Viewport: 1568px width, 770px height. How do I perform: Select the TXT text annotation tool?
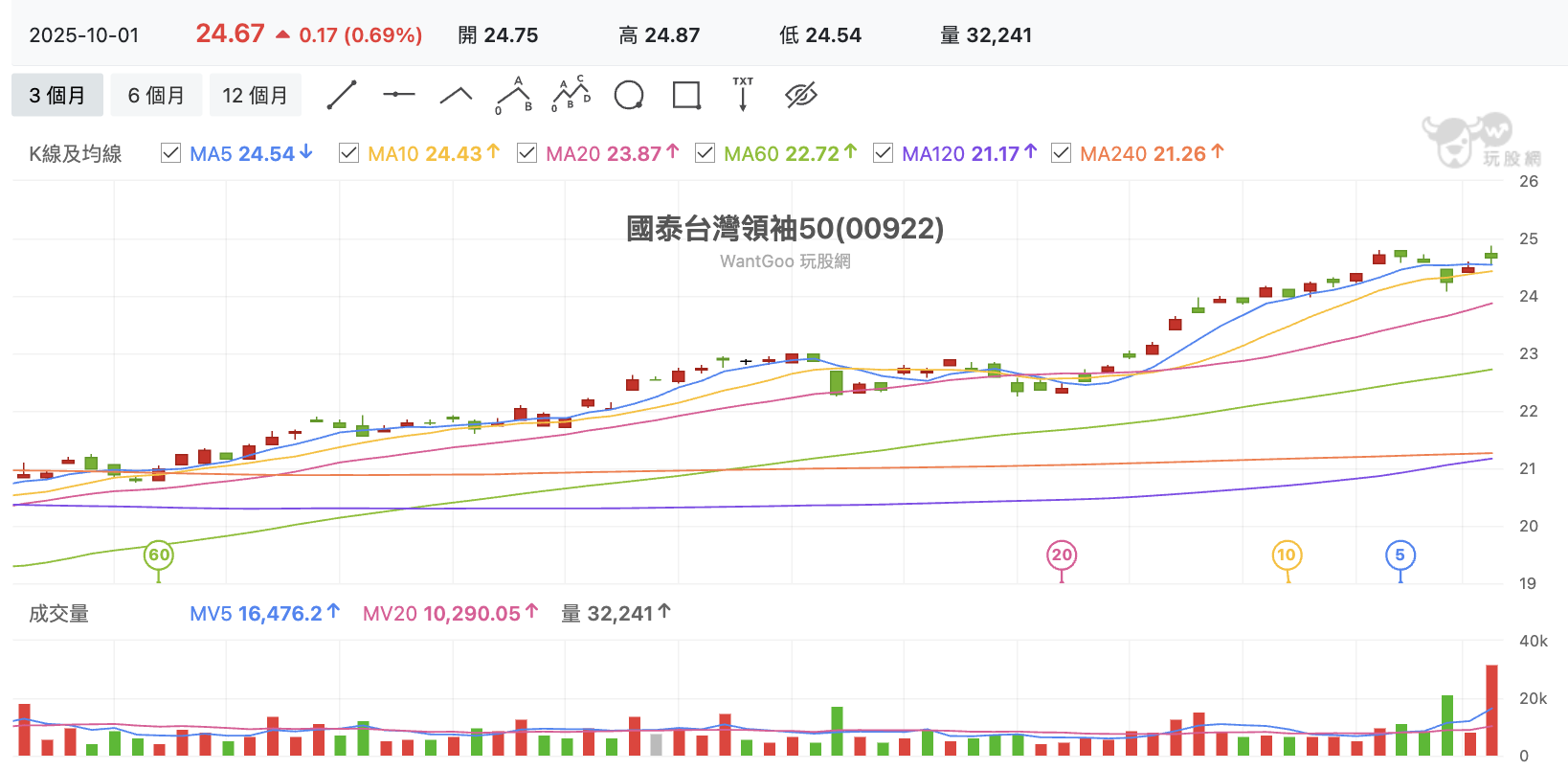tap(743, 94)
